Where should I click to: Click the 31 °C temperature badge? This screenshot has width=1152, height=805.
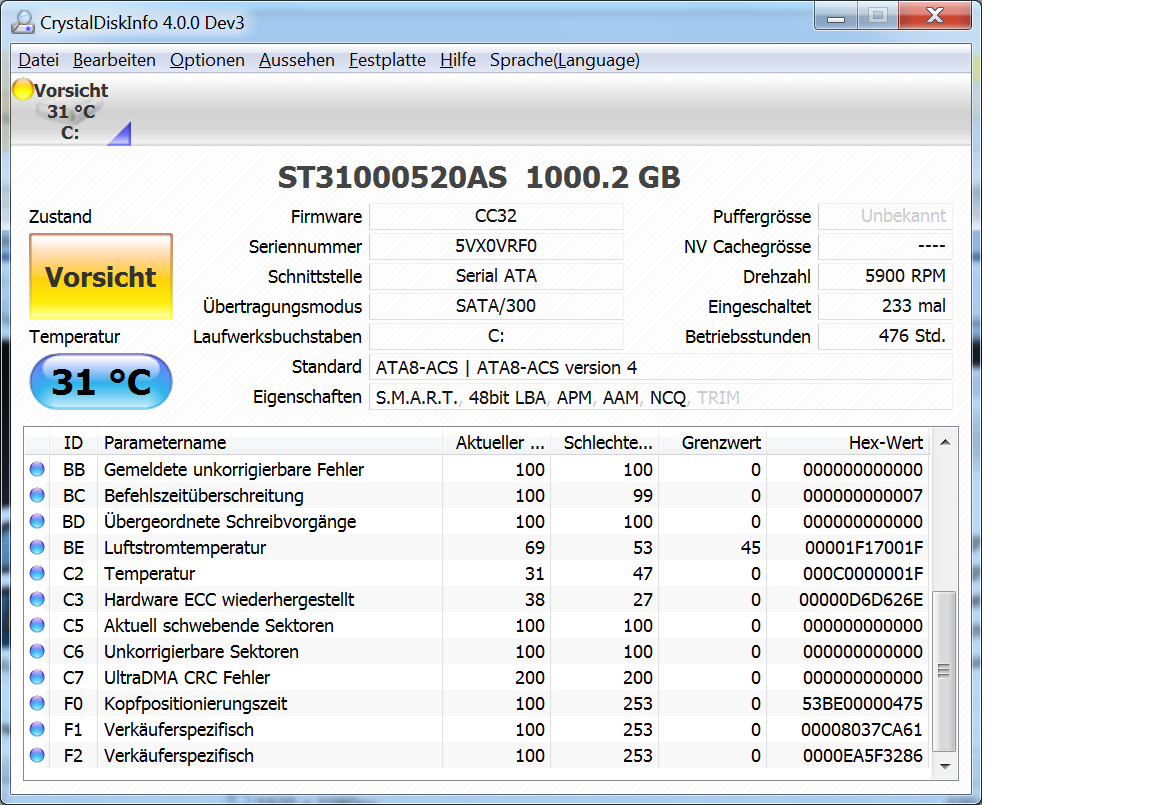point(101,381)
